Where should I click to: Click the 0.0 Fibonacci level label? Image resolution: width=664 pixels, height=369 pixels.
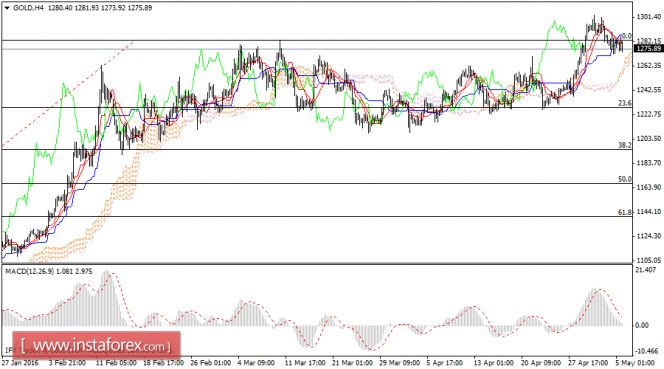(x=626, y=36)
